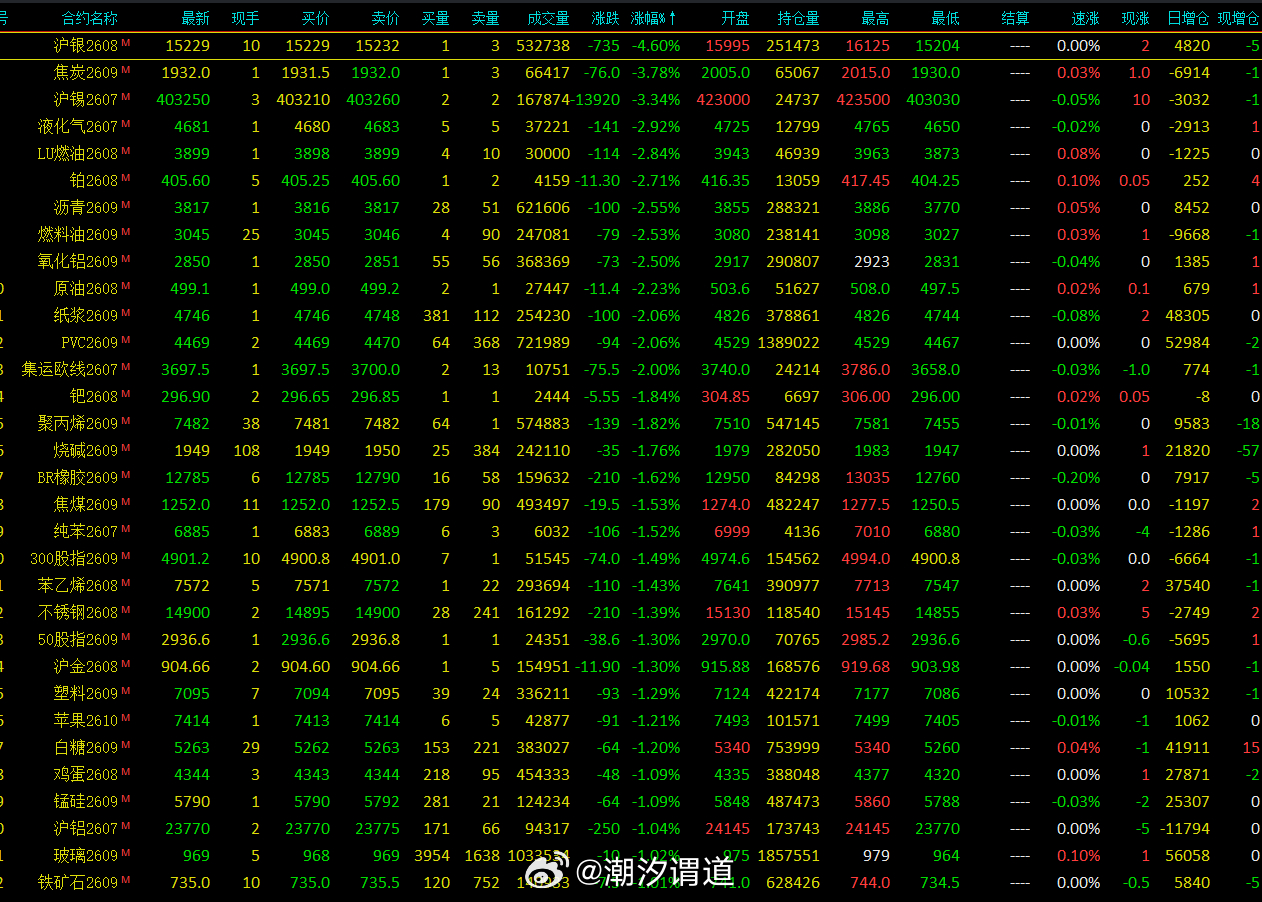Sort by the 最新 column header
The height and width of the screenshot is (902, 1262).
coord(195,18)
